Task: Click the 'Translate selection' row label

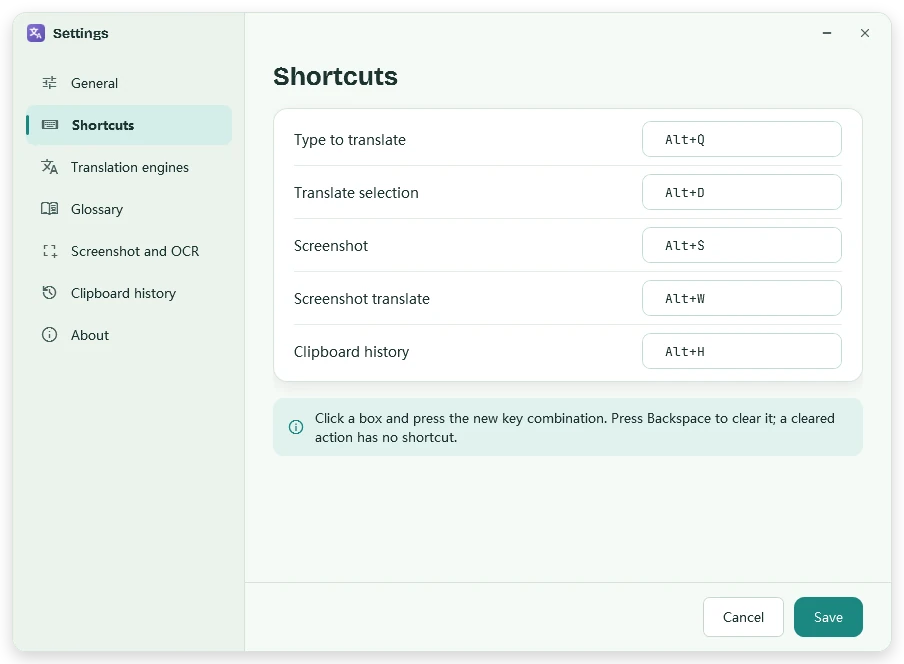Action: tap(356, 193)
